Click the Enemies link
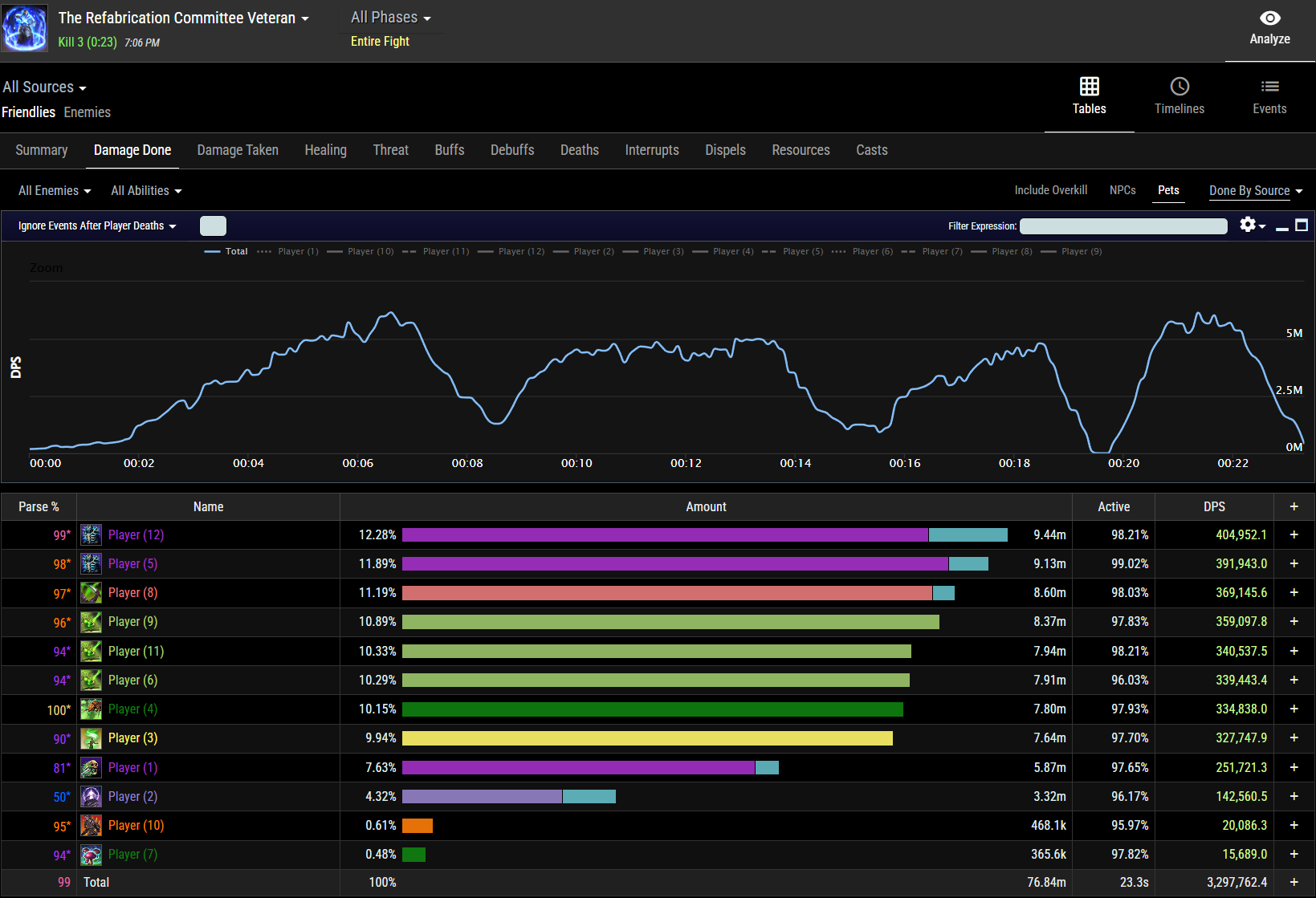 [x=87, y=112]
